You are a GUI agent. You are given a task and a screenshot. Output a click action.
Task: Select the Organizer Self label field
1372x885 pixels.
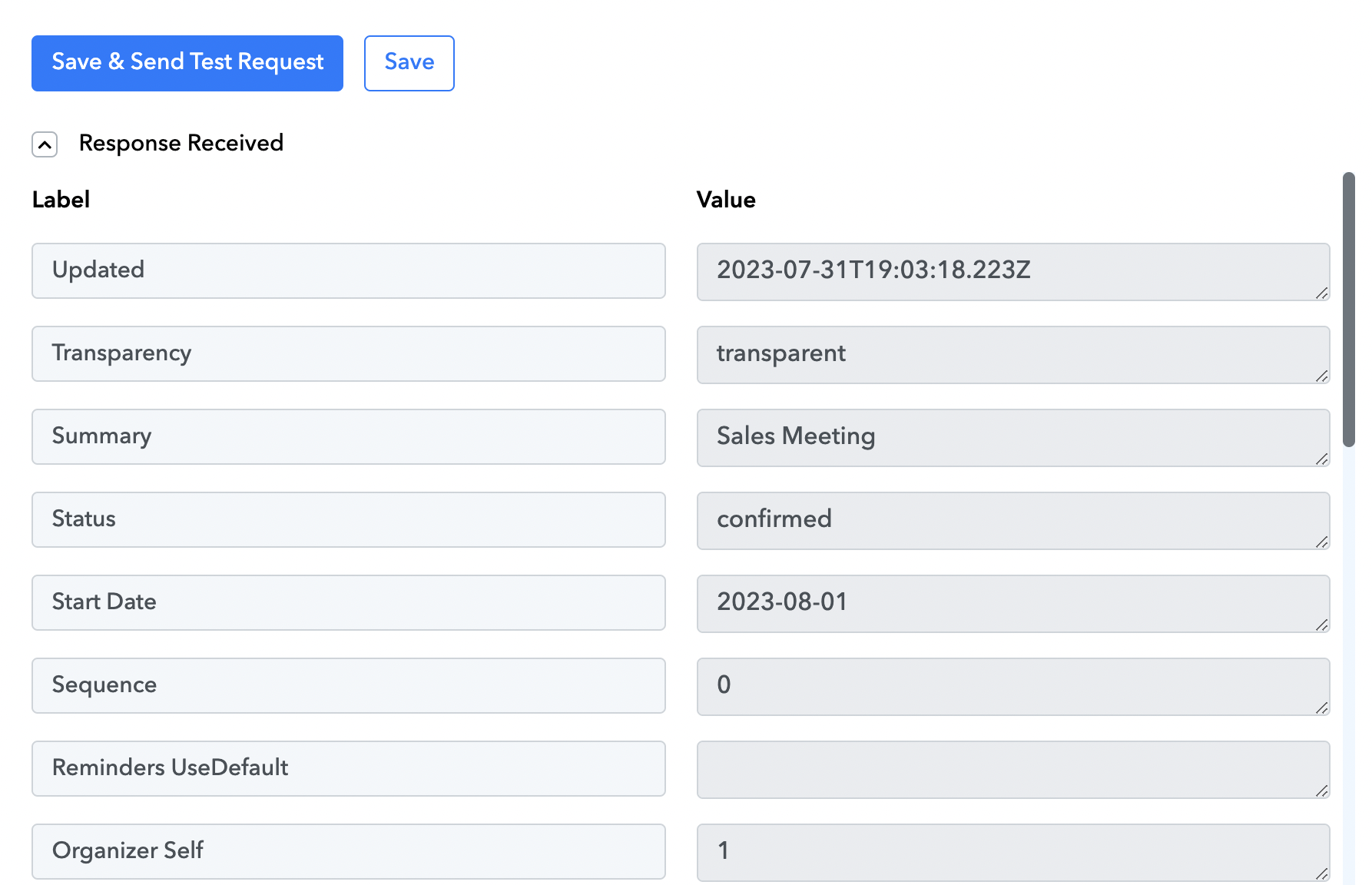(x=349, y=851)
